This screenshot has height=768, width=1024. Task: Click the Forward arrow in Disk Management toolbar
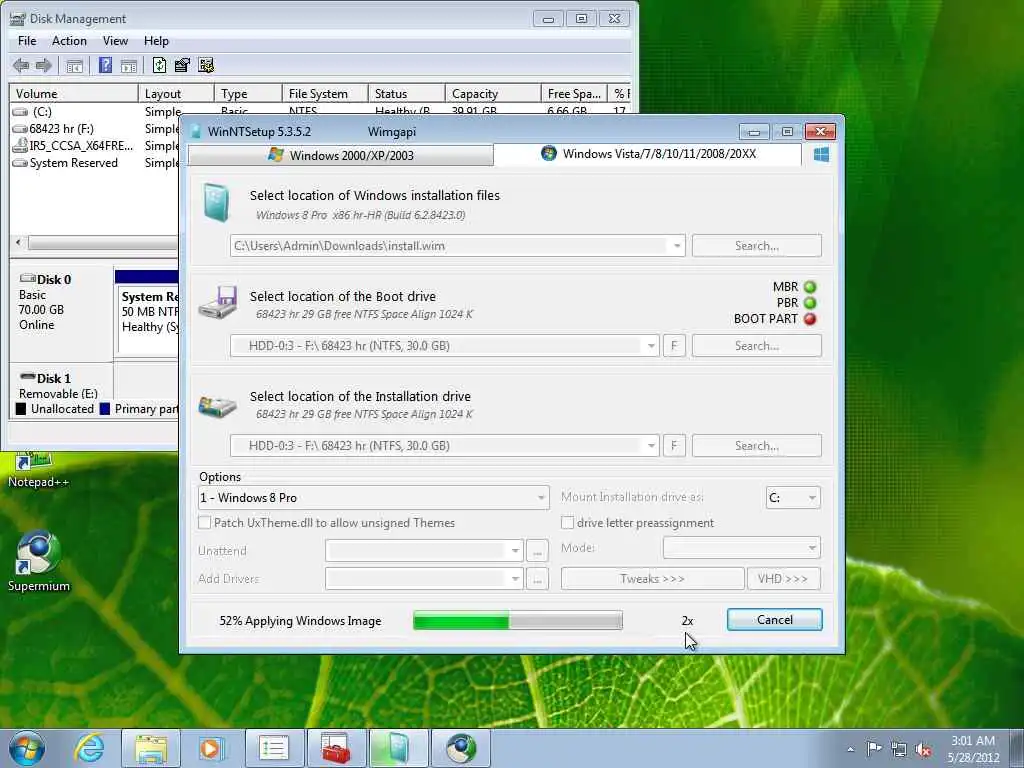(44, 65)
